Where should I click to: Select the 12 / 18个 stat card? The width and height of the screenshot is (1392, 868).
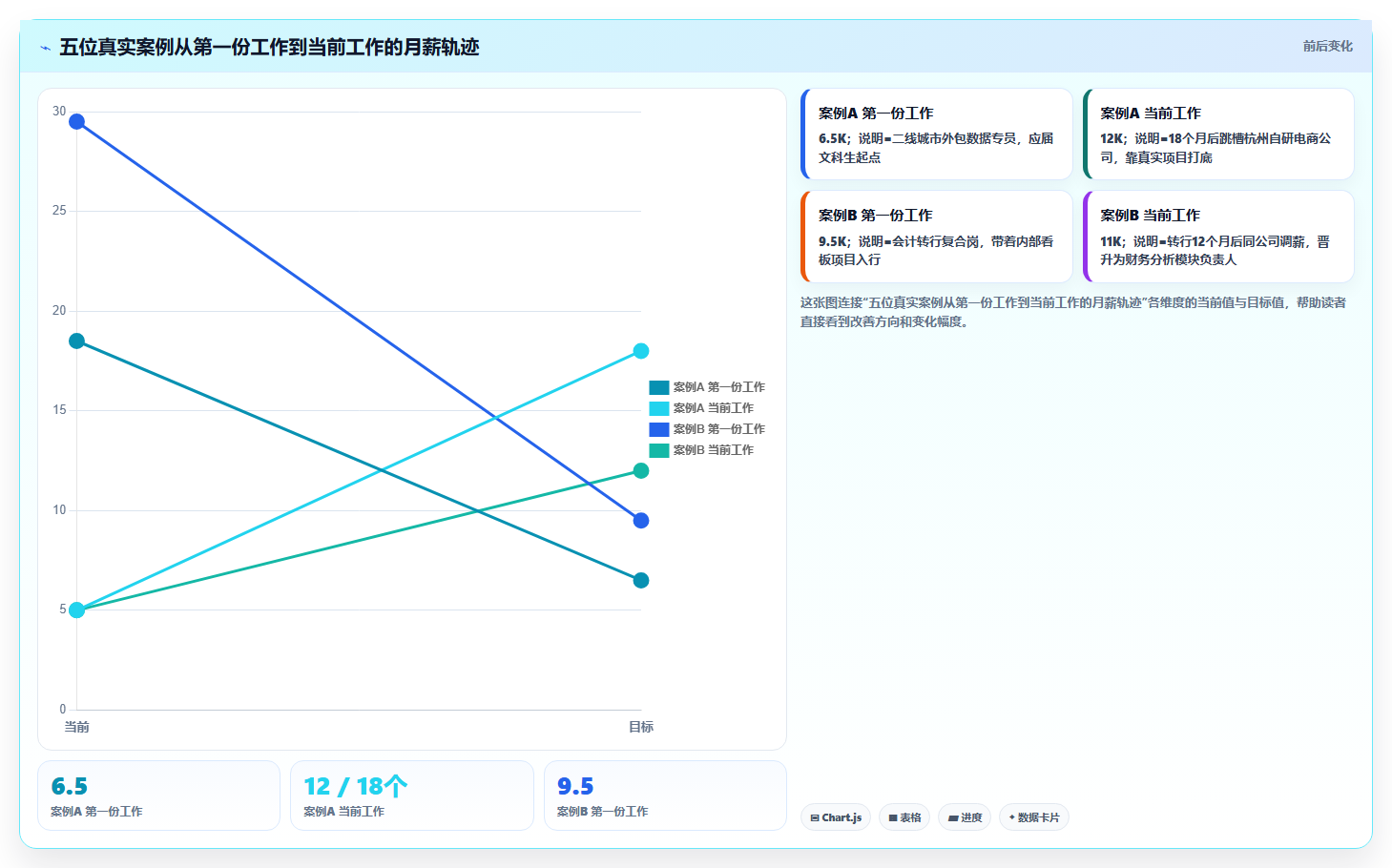pyautogui.click(x=412, y=796)
